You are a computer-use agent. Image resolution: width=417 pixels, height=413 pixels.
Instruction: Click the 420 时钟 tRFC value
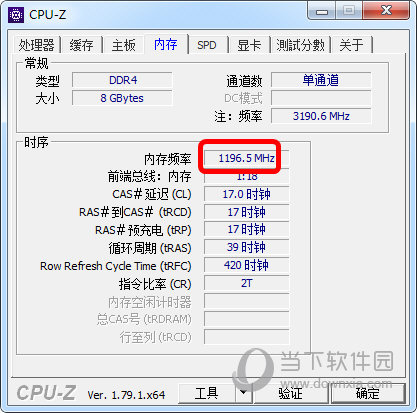coord(247,265)
